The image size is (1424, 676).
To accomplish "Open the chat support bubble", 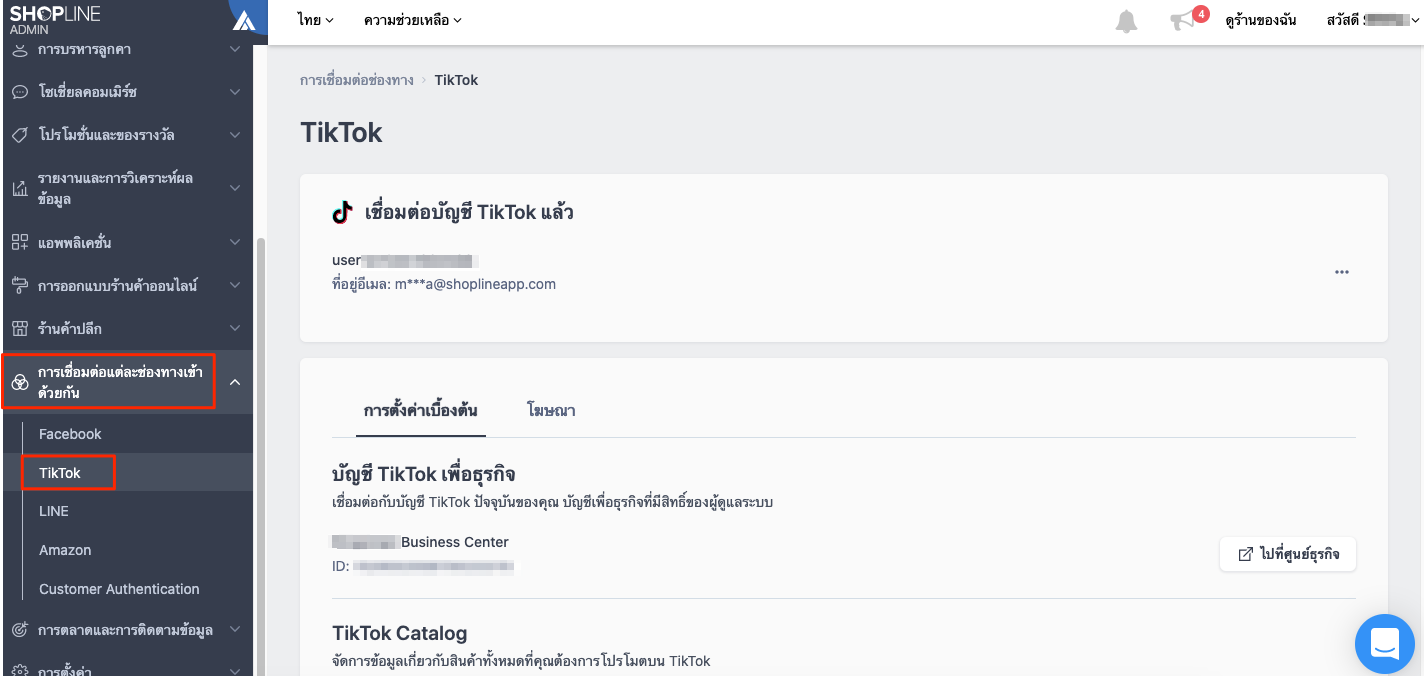I will point(1385,644).
